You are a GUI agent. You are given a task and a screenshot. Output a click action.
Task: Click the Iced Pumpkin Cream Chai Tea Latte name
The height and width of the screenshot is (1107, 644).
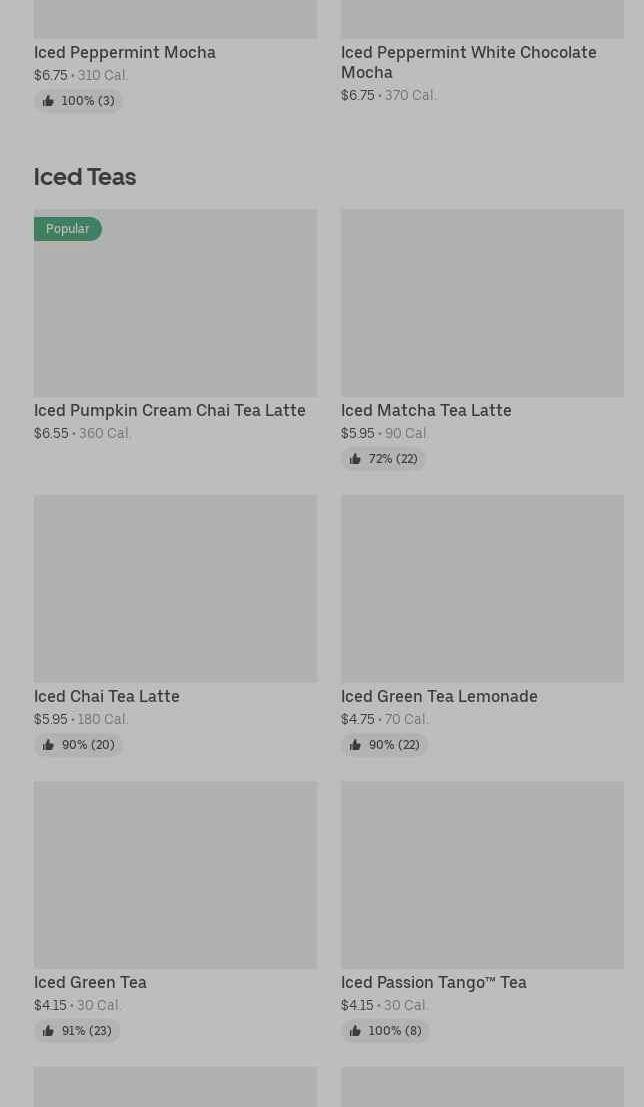170,410
